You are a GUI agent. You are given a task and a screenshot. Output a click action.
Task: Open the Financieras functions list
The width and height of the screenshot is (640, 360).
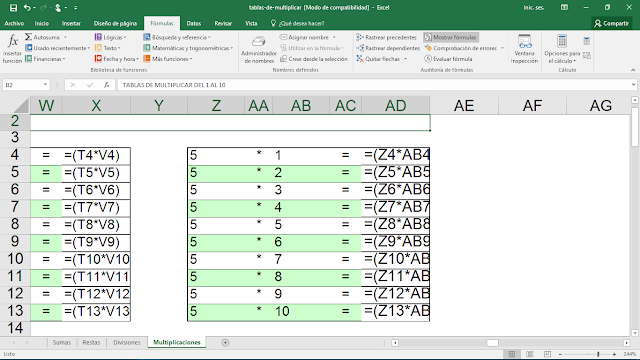click(45, 59)
